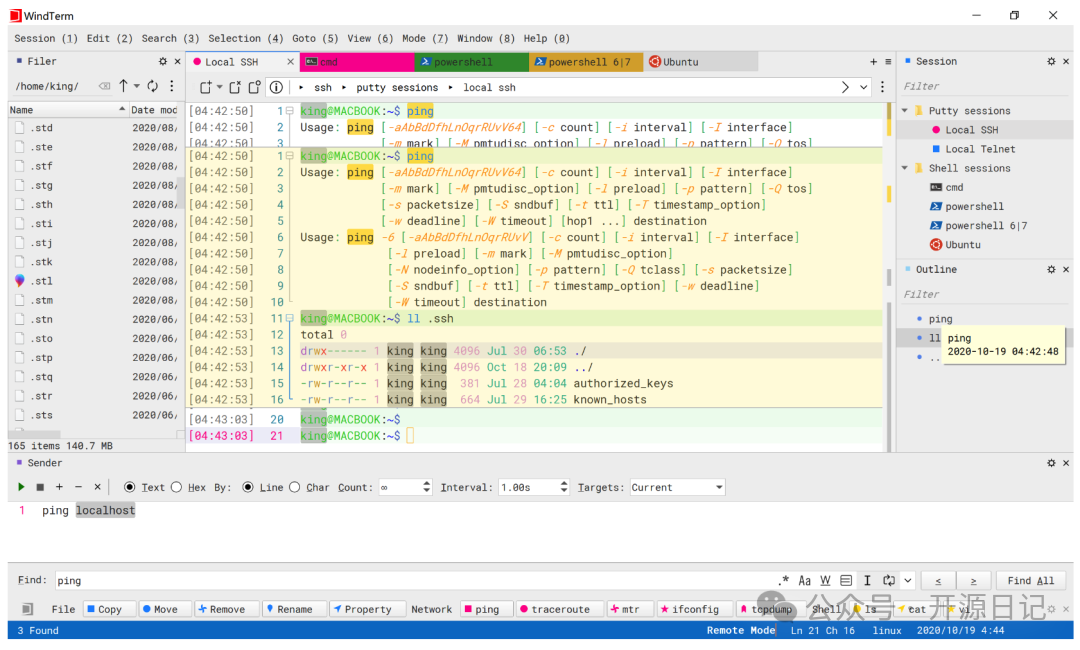This screenshot has height=650, width=1080.
Task: Click the Find text input field
Action: pos(400,580)
